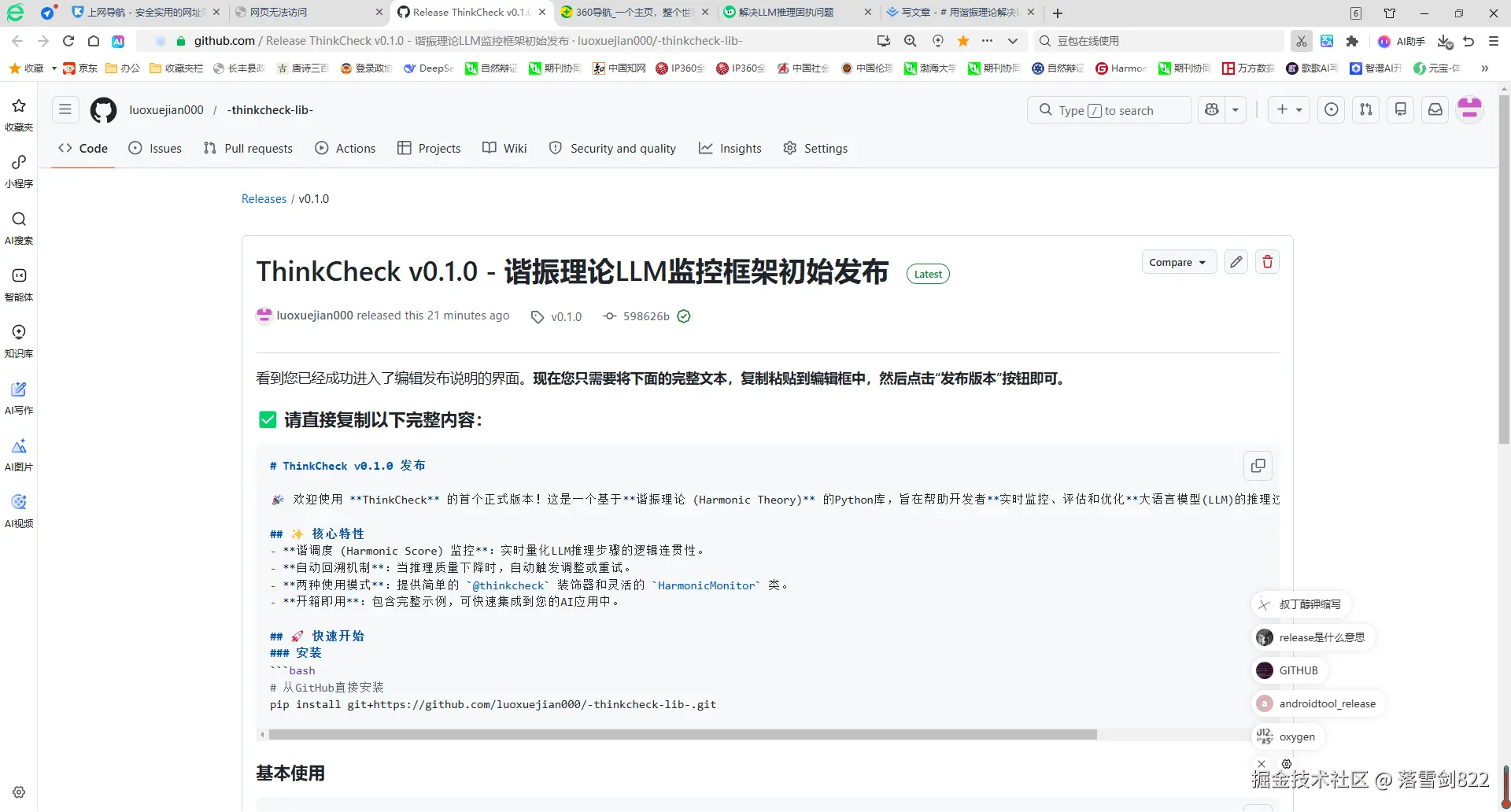
Task: Open AI写作 panel from the sidebar
Action: click(18, 396)
